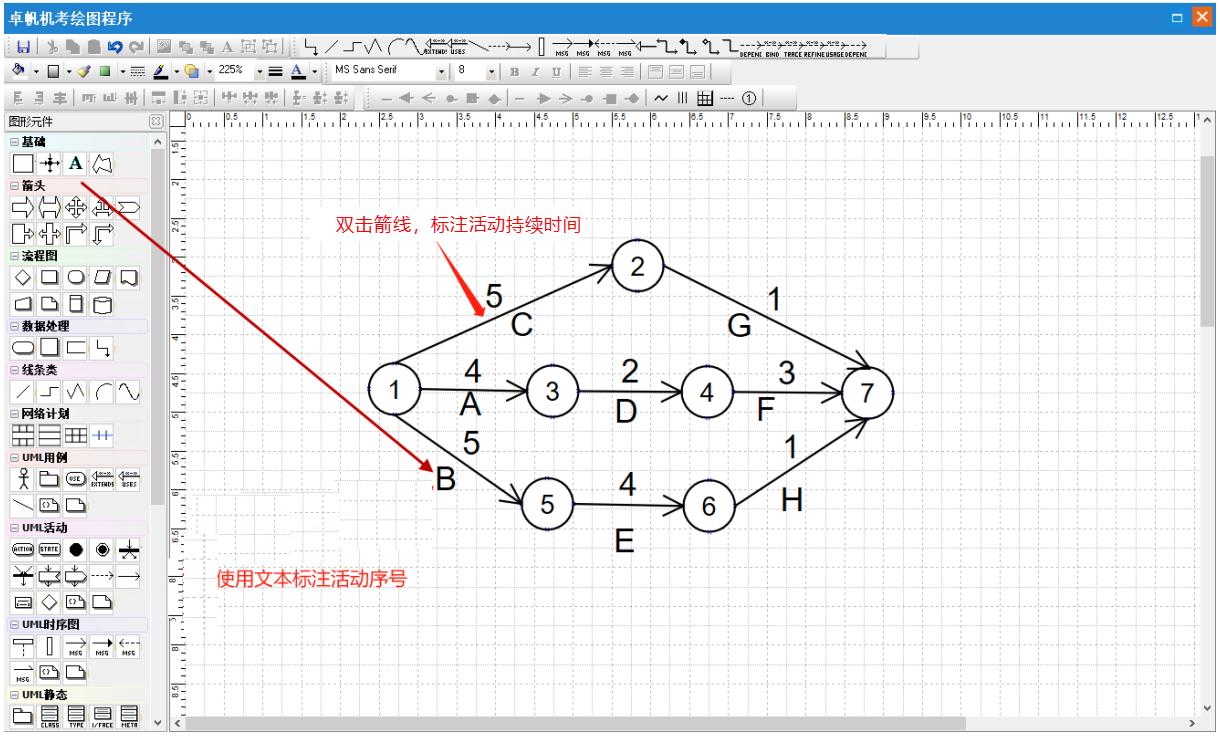Close the 图形元件 panel
The image size is (1220, 736).
pyautogui.click(x=157, y=122)
